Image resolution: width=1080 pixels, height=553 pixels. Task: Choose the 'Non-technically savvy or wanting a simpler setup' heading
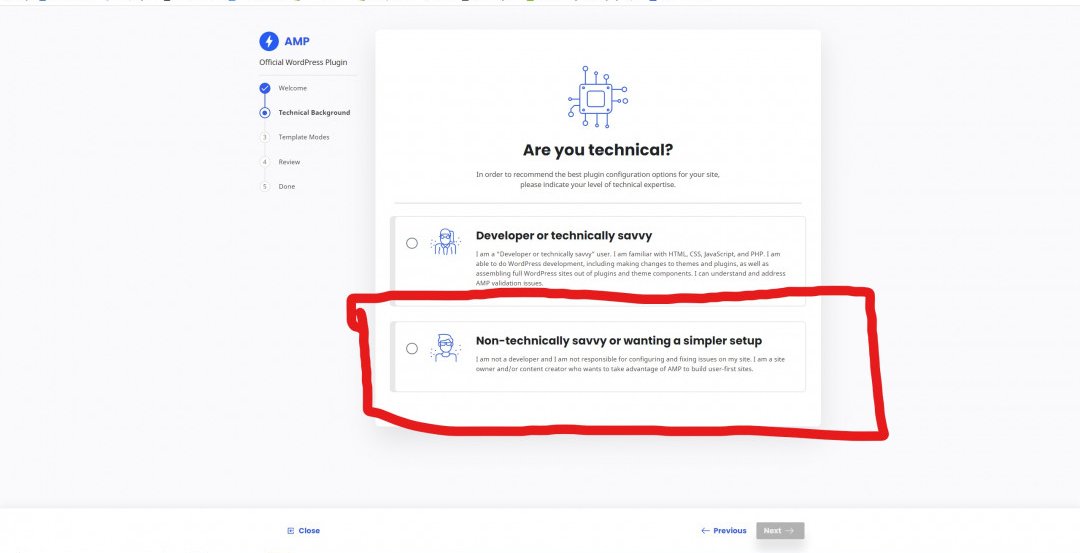click(618, 341)
